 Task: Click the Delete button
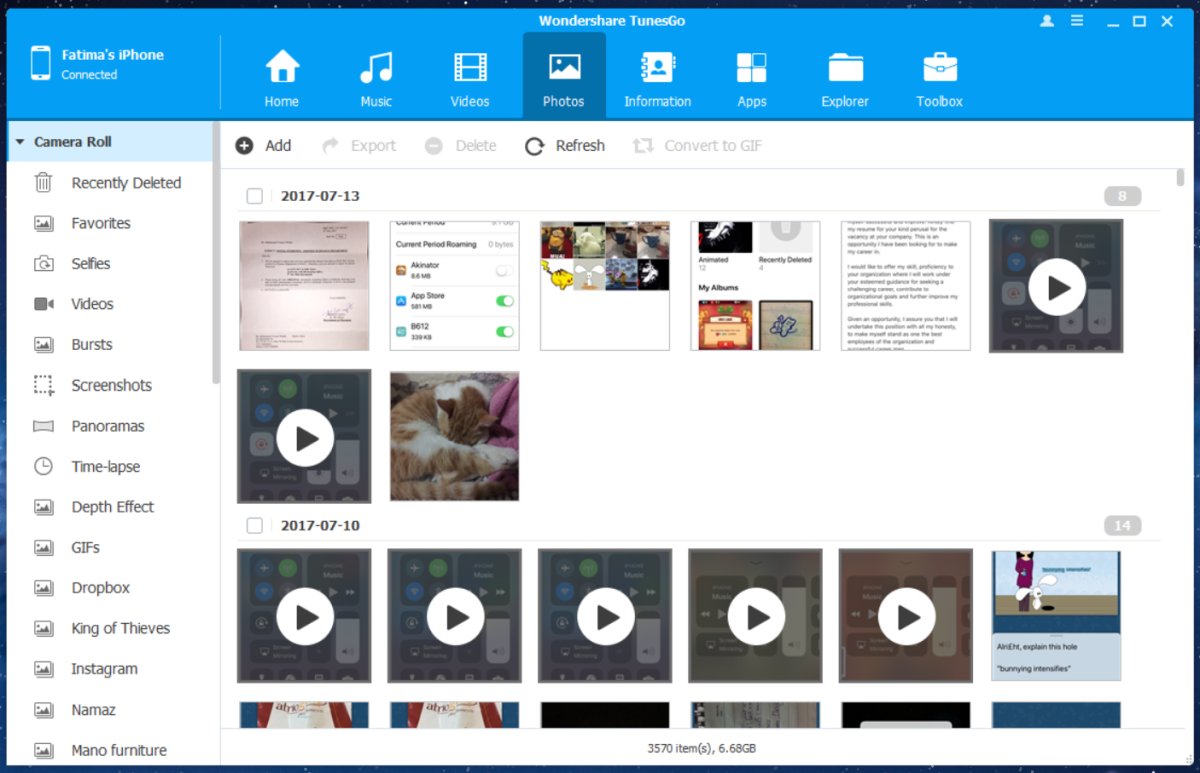[460, 146]
